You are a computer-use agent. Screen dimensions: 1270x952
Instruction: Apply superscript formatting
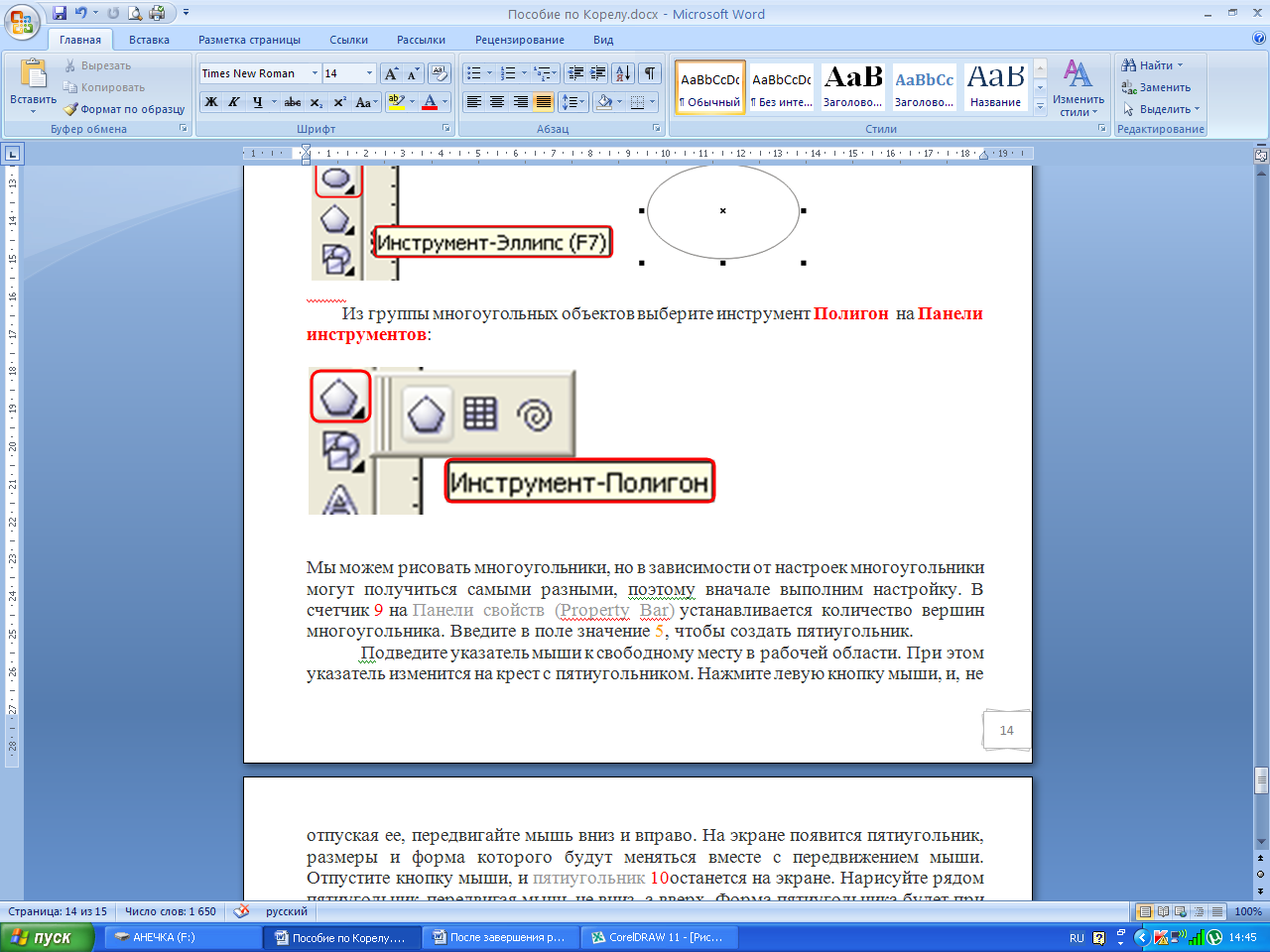click(x=339, y=102)
